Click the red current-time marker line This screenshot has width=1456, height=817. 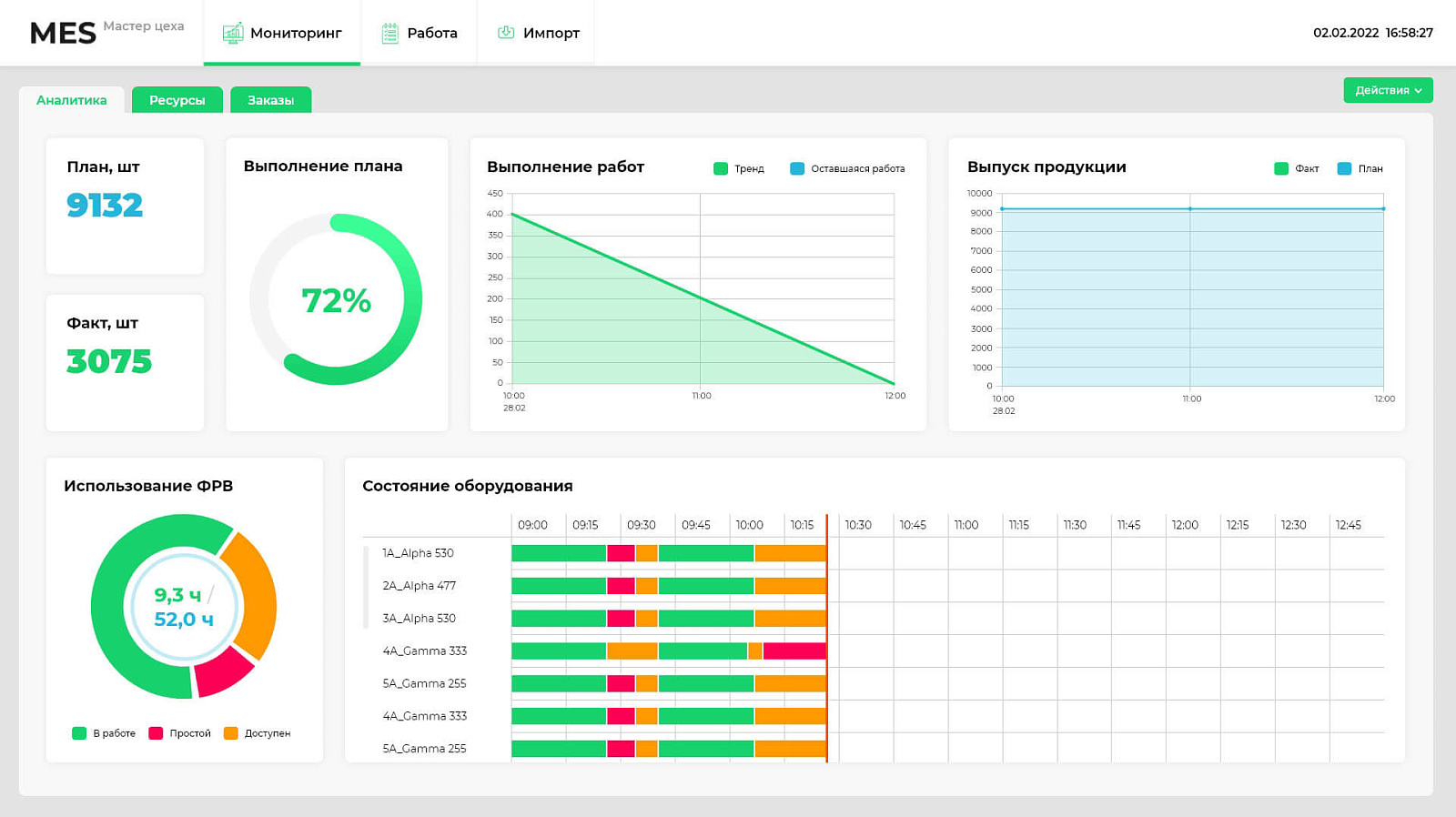click(827, 637)
